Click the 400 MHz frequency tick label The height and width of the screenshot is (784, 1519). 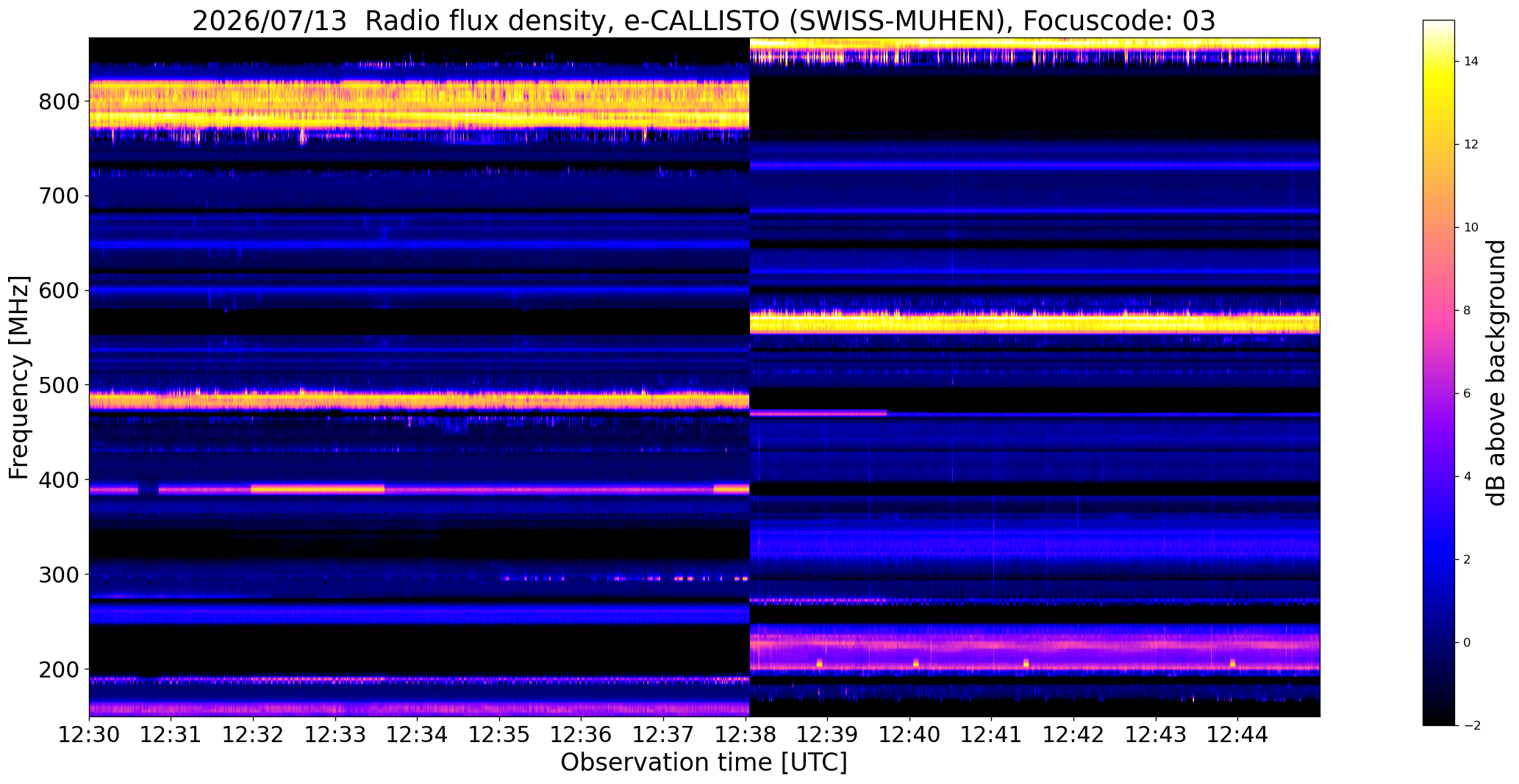[x=59, y=480]
